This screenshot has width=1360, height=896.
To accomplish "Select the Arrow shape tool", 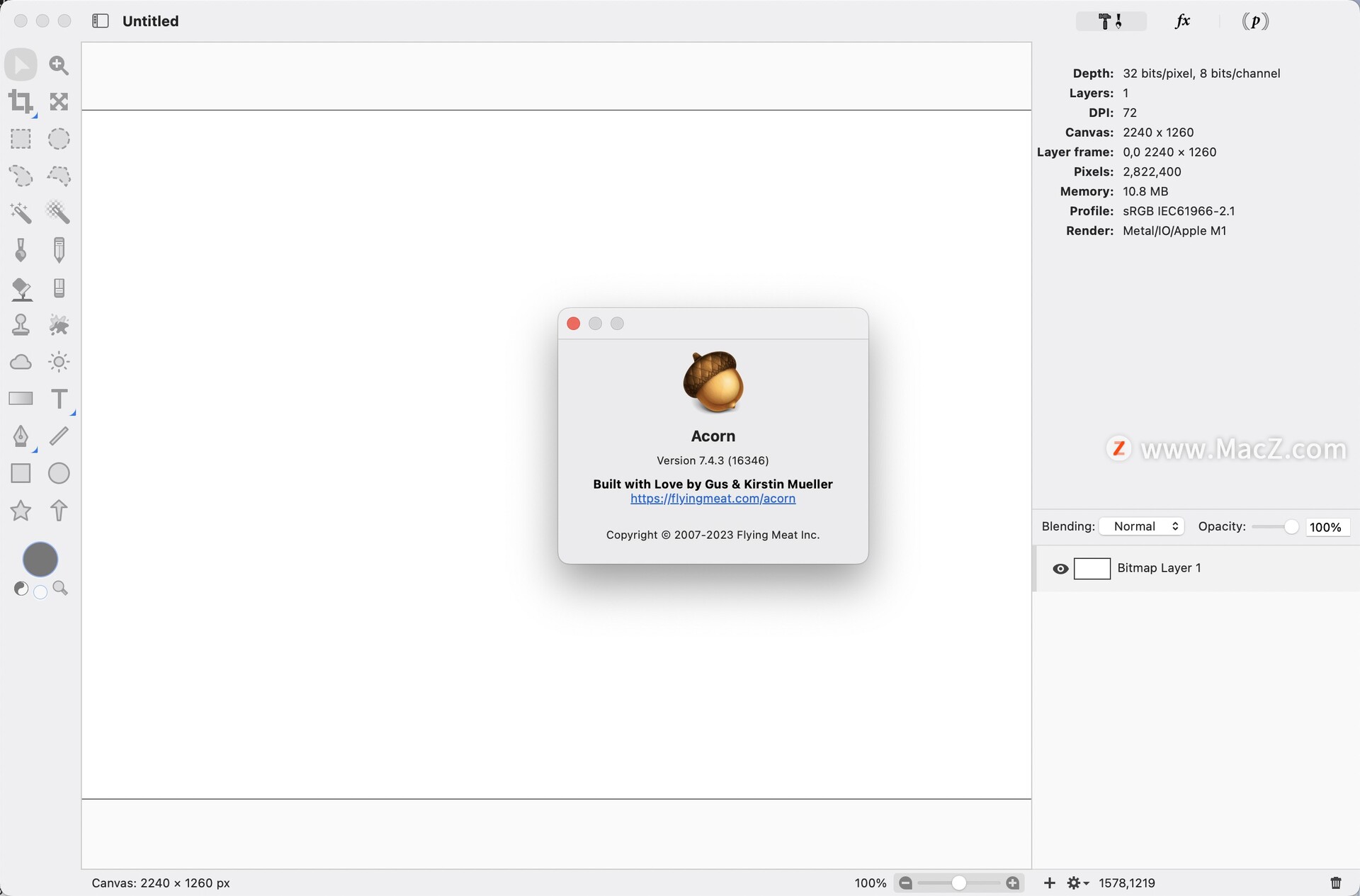I will (x=59, y=511).
